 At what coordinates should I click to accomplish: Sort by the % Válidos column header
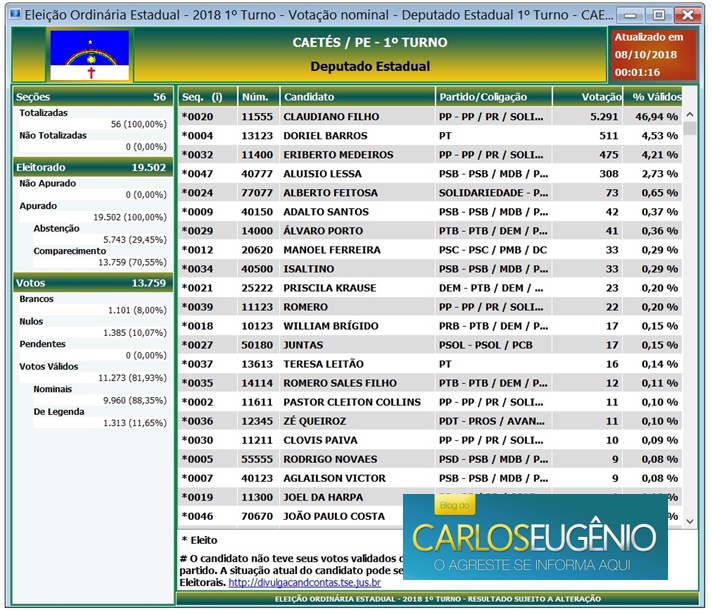(x=653, y=97)
